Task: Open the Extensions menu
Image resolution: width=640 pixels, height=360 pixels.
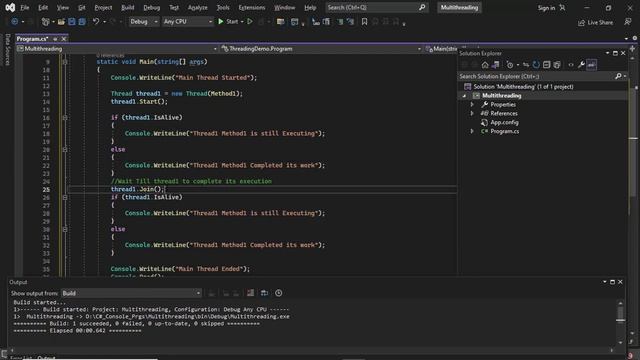Action: pos(251,7)
